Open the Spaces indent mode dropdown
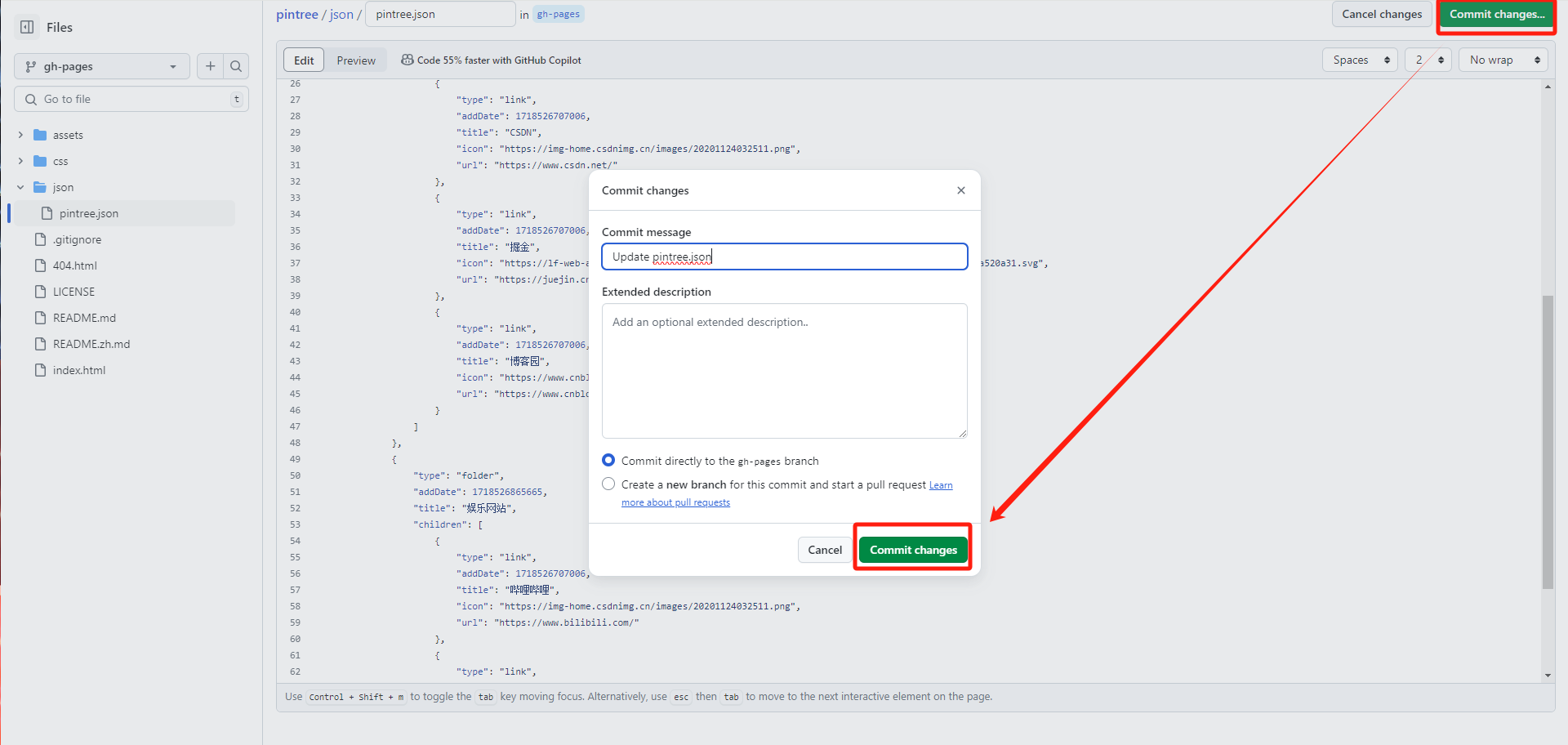This screenshot has width=1568, height=745. click(1360, 60)
